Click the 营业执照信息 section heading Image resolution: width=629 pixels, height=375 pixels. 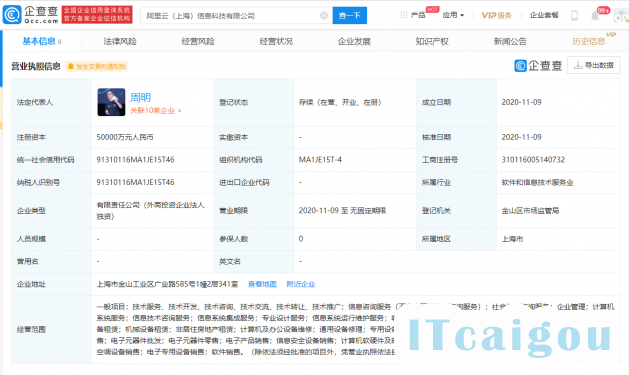[36, 66]
